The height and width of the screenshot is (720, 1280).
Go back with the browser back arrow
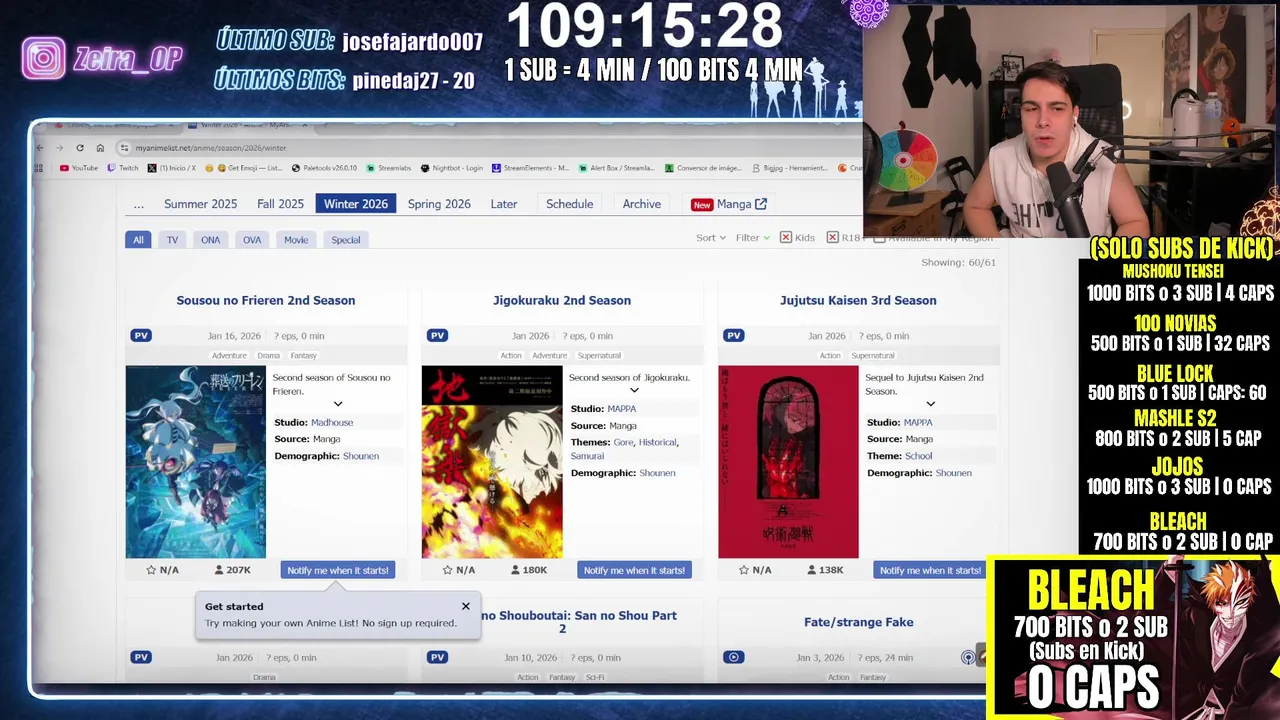pos(40,147)
